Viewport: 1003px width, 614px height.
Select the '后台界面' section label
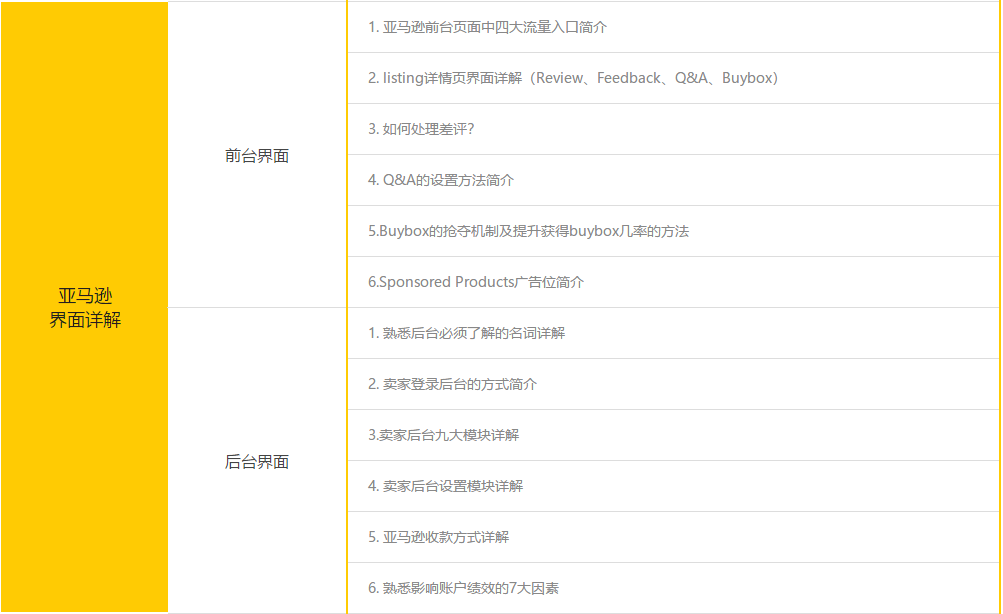257,462
